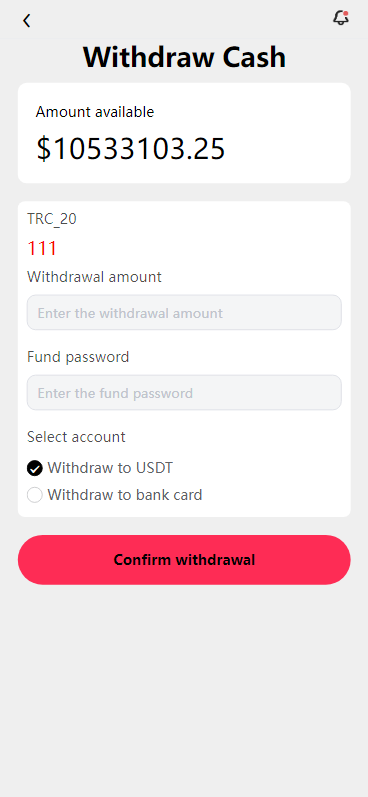This screenshot has width=368, height=797.
Task: Confirm withdrawal with the red button
Action: [x=184, y=560]
